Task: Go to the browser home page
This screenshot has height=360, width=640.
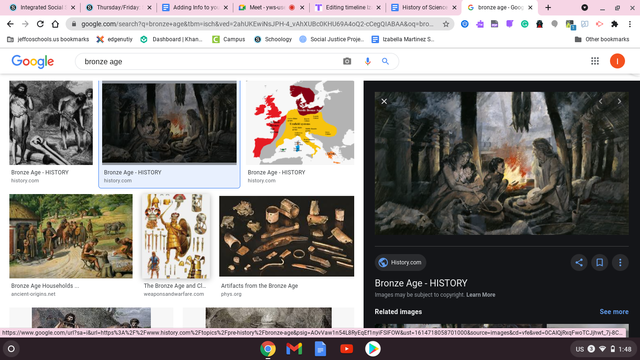Action: pyautogui.click(x=55, y=24)
